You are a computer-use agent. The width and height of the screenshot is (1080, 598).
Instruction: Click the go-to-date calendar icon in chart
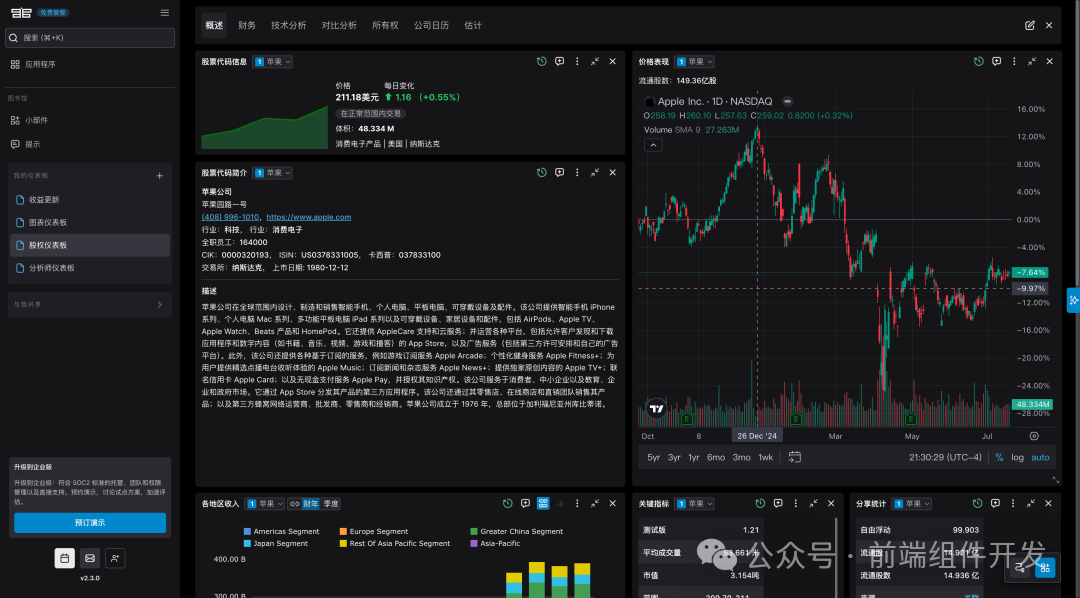tap(794, 457)
